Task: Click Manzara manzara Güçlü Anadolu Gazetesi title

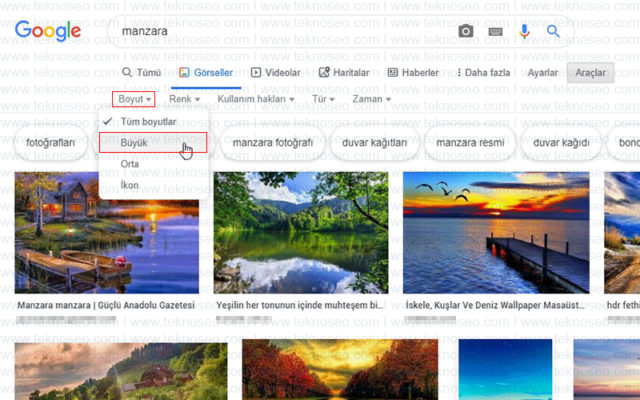Action: 106,305
